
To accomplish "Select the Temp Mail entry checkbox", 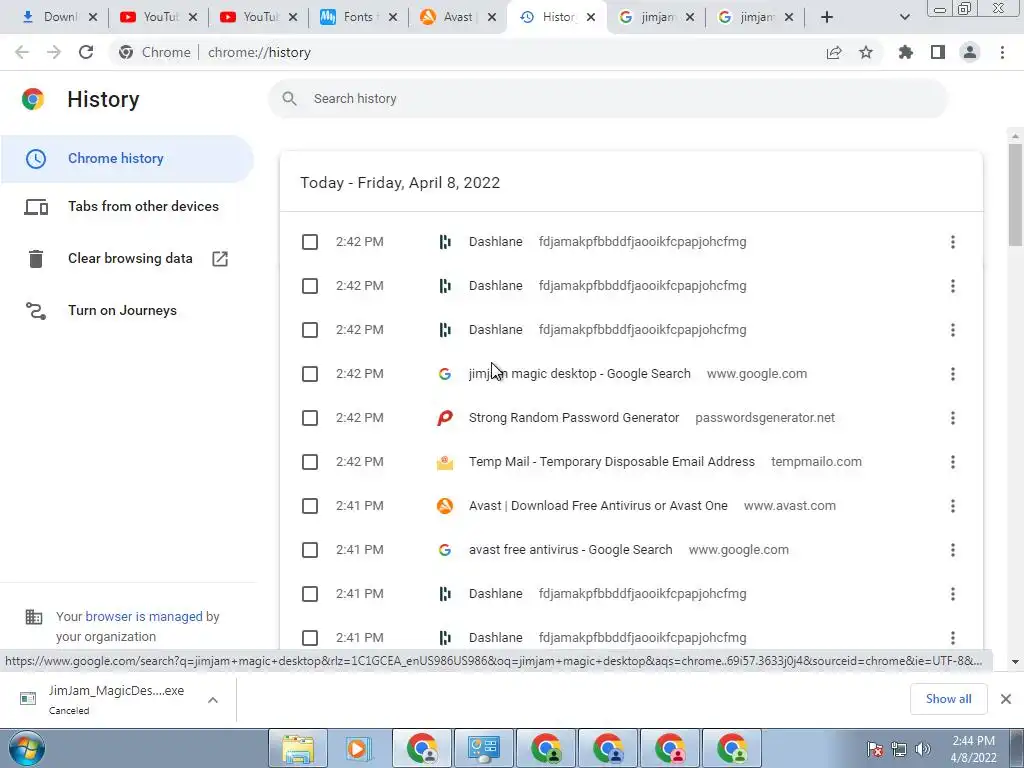I will [310, 462].
